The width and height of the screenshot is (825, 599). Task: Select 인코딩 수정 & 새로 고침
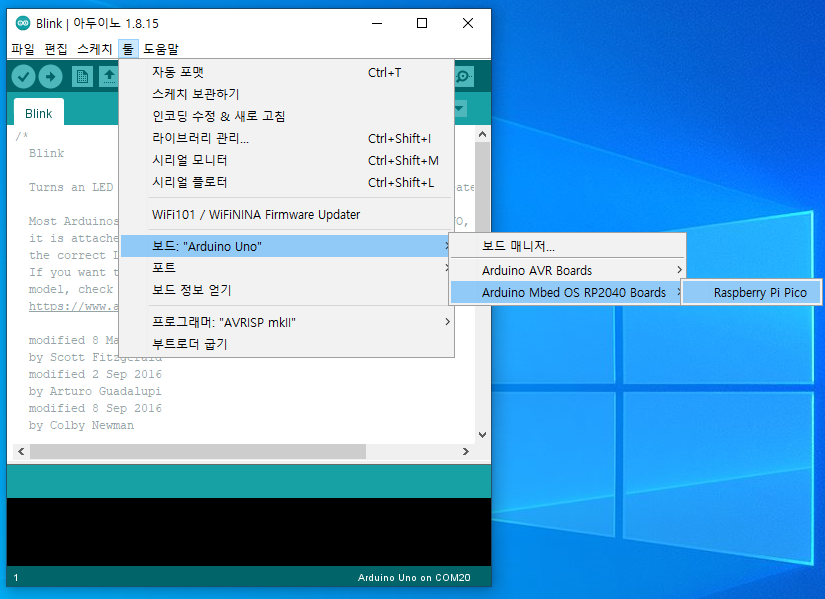click(287, 116)
